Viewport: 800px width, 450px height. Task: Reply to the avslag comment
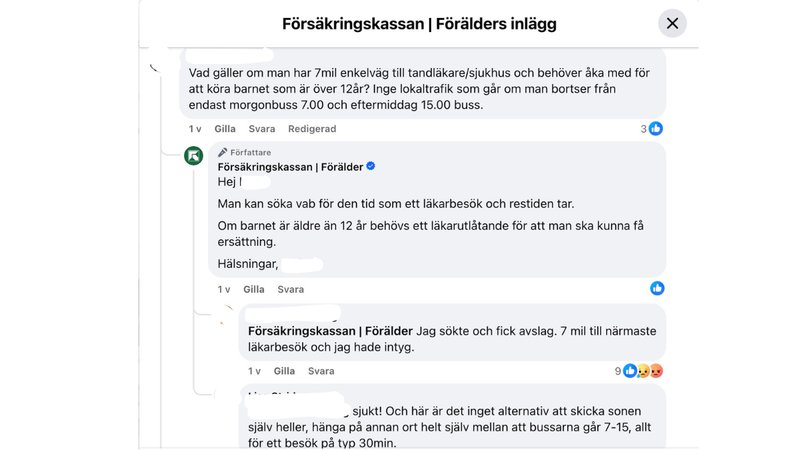[321, 371]
